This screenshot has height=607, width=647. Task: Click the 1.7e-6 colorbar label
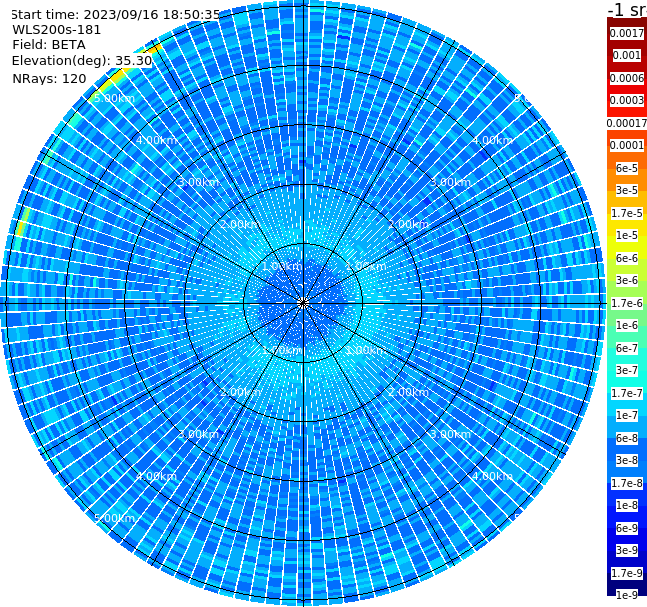[627, 303]
